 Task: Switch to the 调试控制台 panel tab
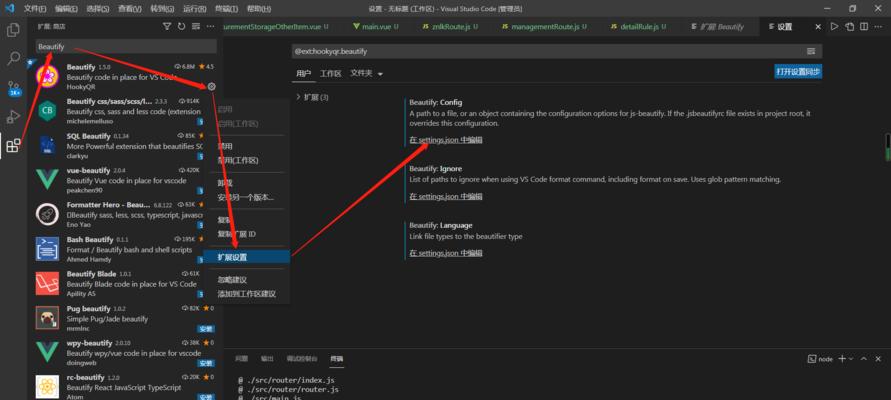302,359
